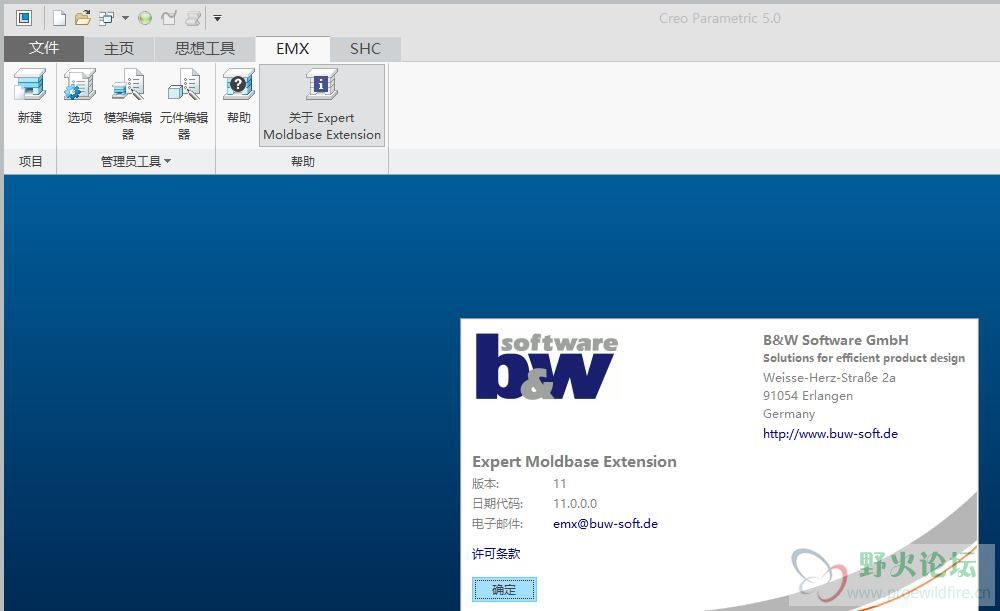Expand the windows switcher dropdown arrow
Viewport: 1000px width, 611px height.
pyautogui.click(x=125, y=18)
